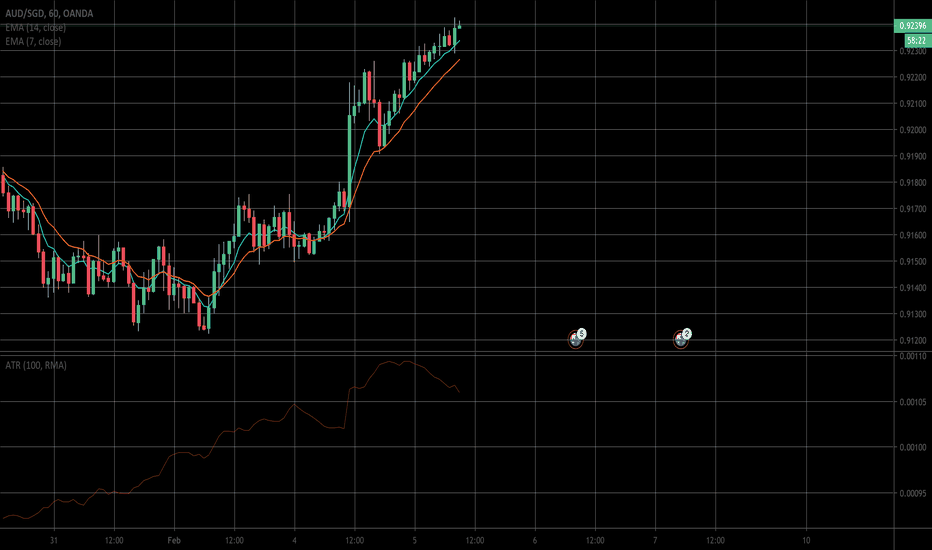Select the AUD/SGD, 60, OANDA symbol title

click(x=49, y=14)
